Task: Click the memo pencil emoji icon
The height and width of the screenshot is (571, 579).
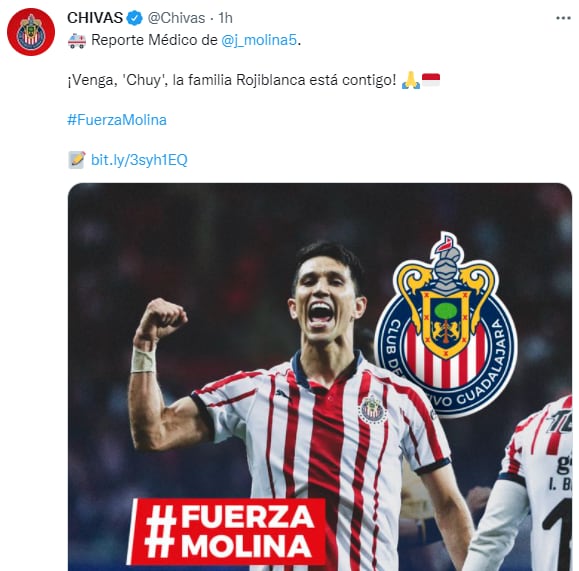Action: [x=77, y=160]
